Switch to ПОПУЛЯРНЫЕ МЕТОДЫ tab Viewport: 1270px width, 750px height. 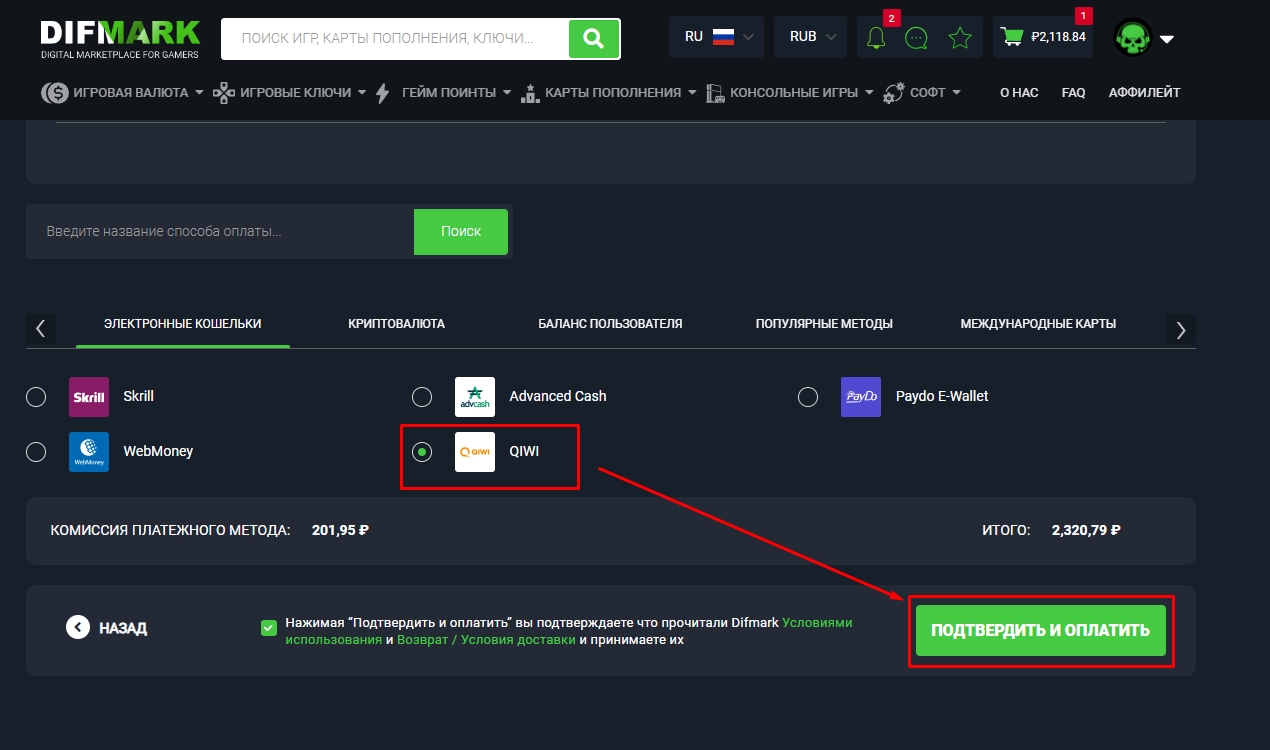(x=824, y=324)
